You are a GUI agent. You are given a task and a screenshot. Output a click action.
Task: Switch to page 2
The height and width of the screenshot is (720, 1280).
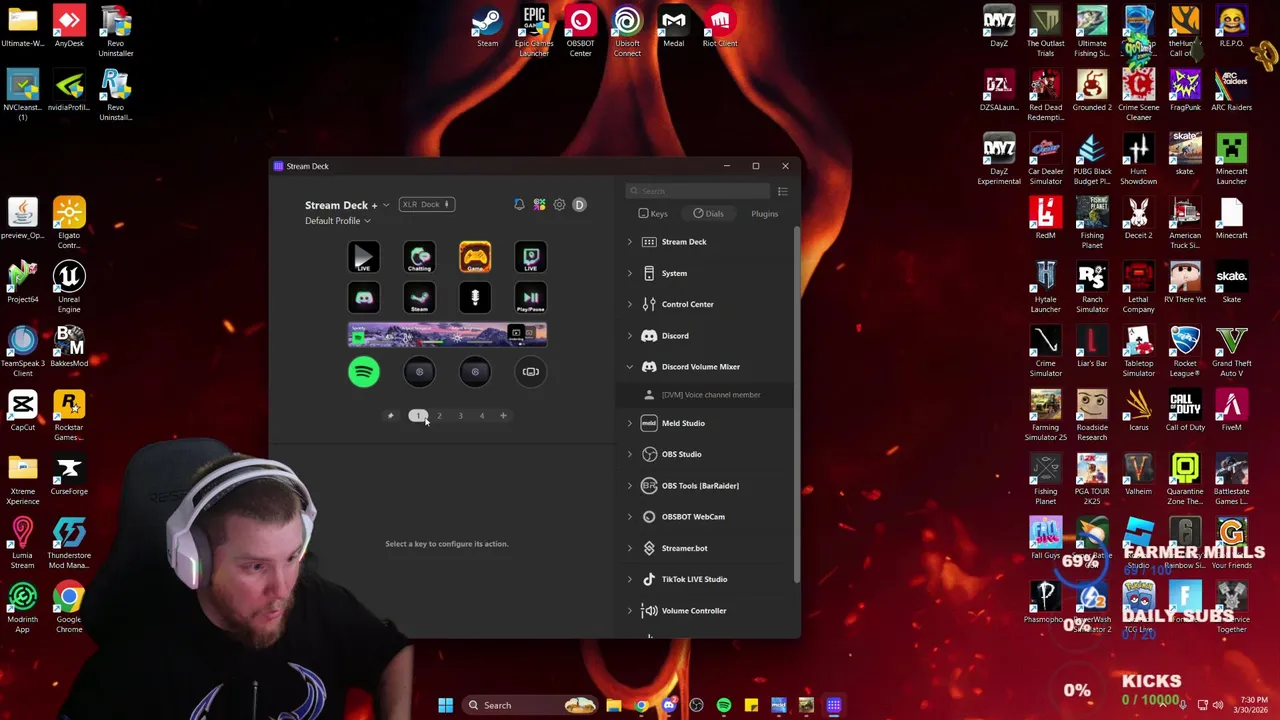coord(439,416)
